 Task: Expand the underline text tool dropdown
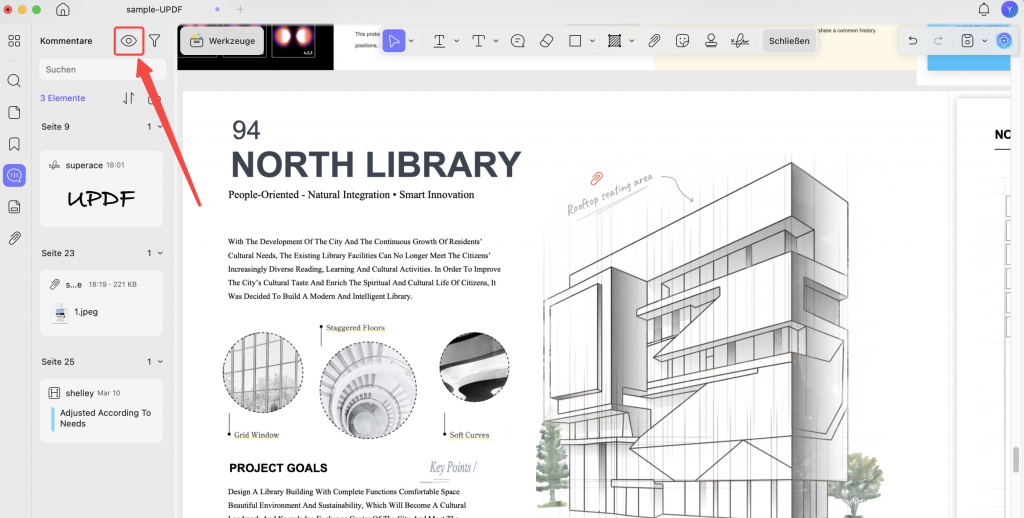point(456,40)
